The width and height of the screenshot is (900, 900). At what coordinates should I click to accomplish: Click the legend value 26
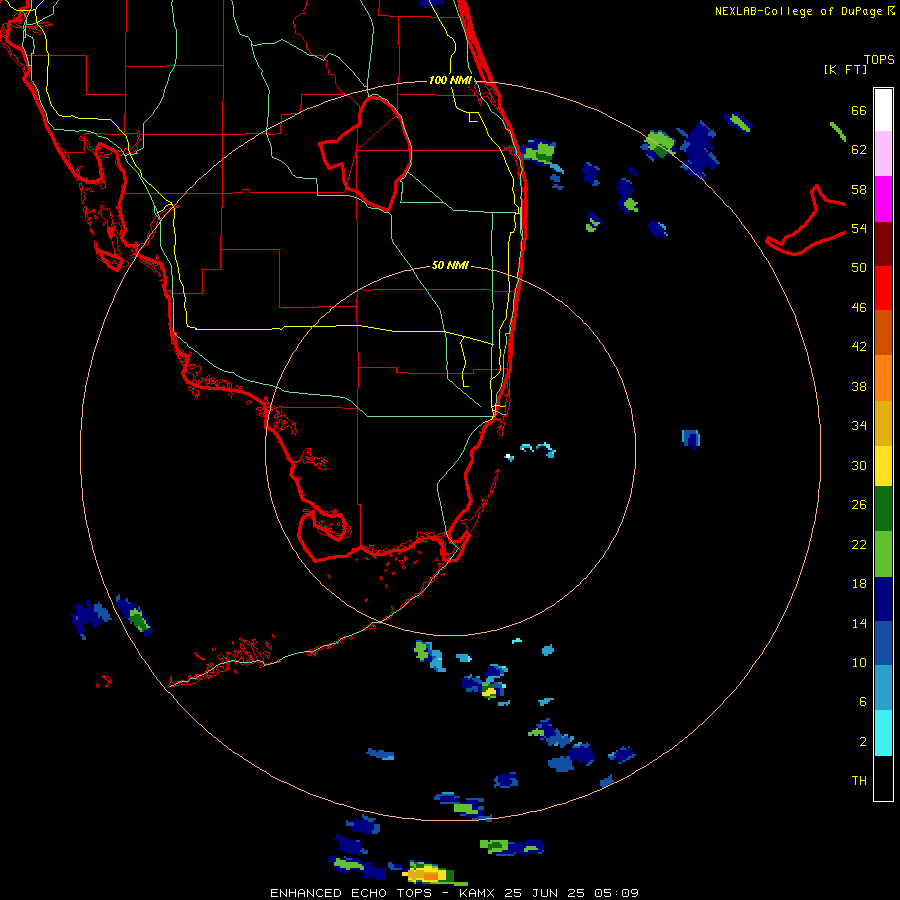point(859,505)
